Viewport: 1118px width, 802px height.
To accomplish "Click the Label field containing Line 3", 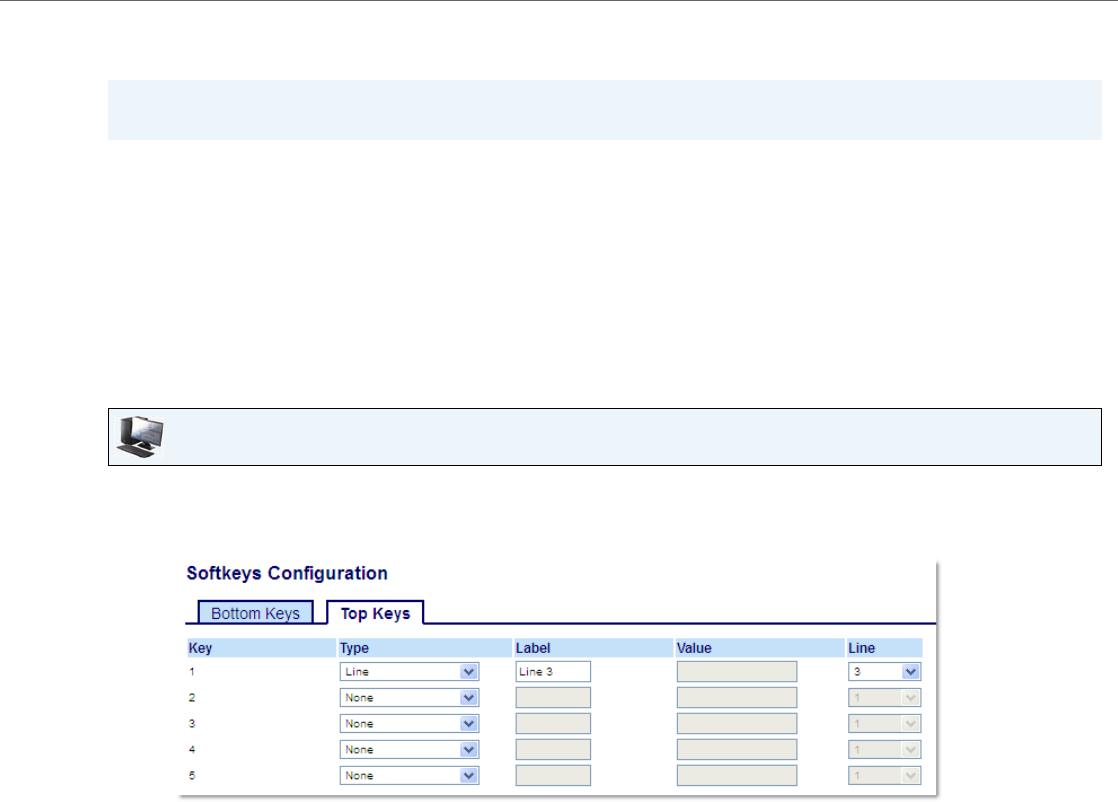I will (x=553, y=672).
